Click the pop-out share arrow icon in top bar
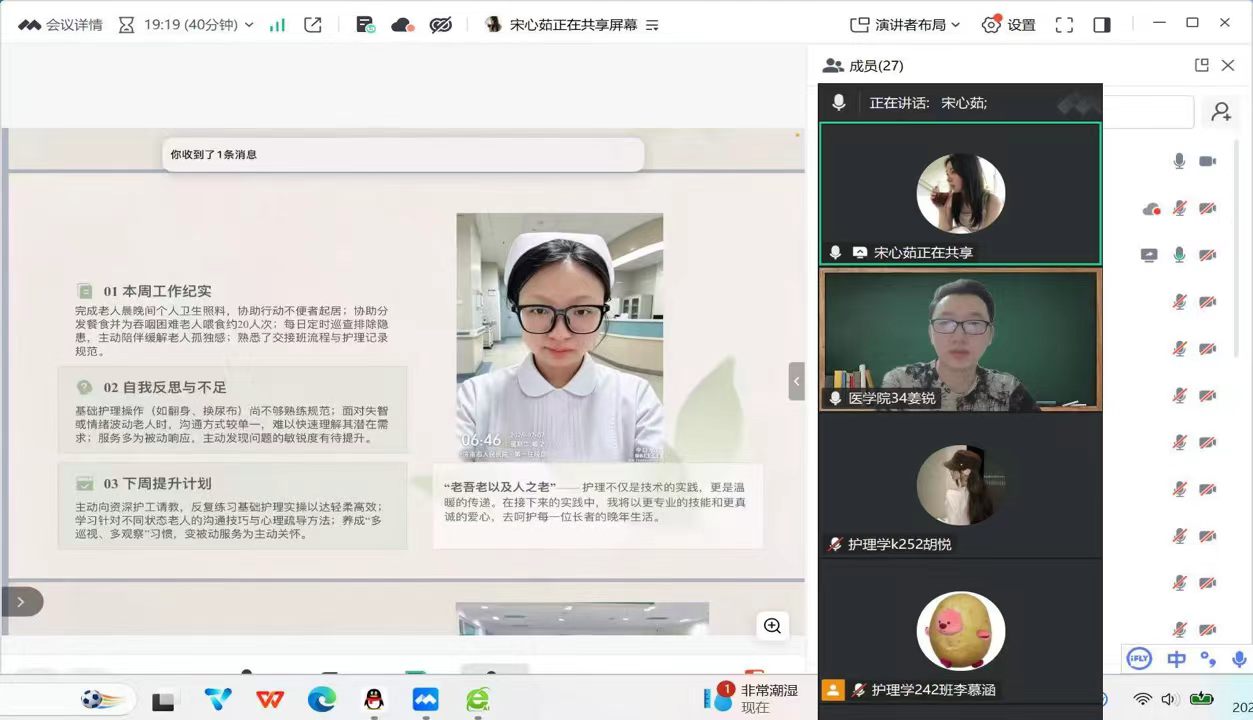1253x720 pixels. coord(313,25)
